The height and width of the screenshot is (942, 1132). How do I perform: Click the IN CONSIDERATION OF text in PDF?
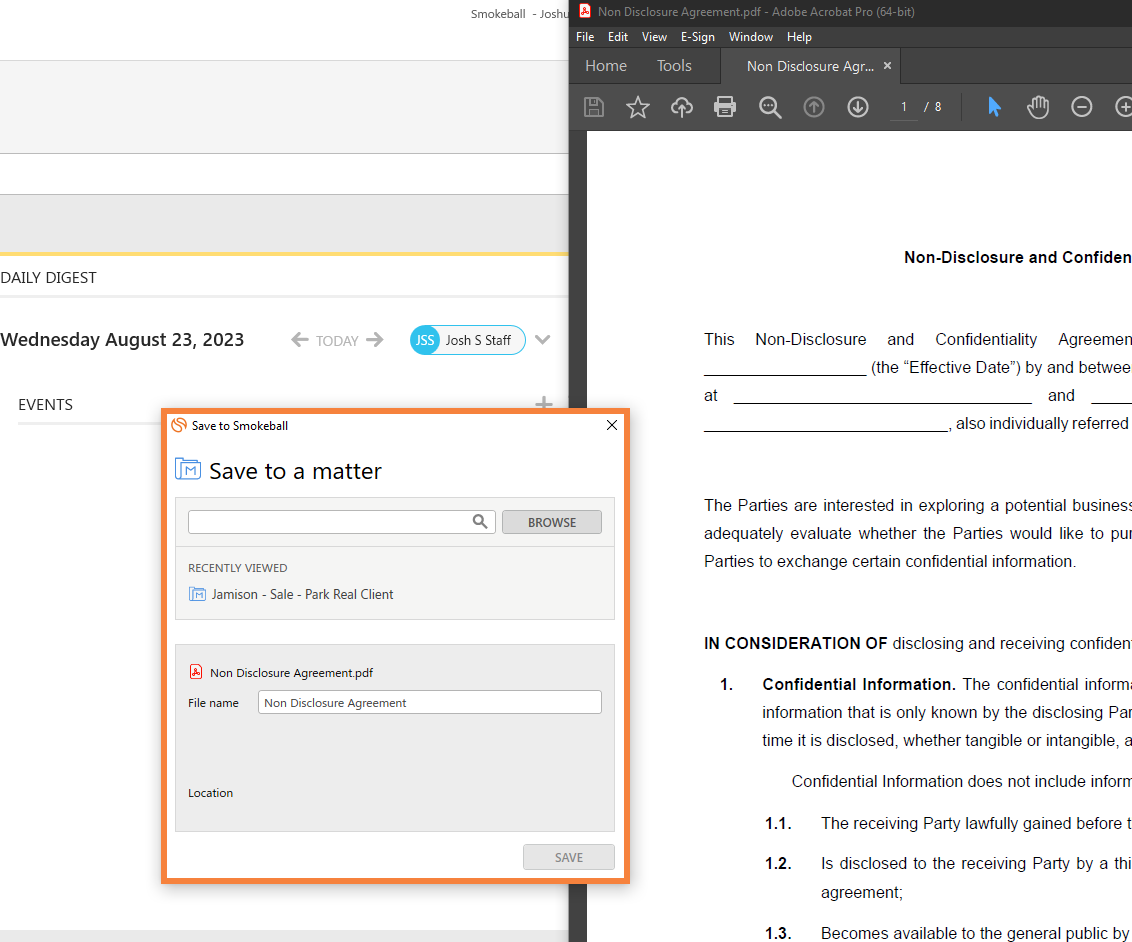coord(796,643)
